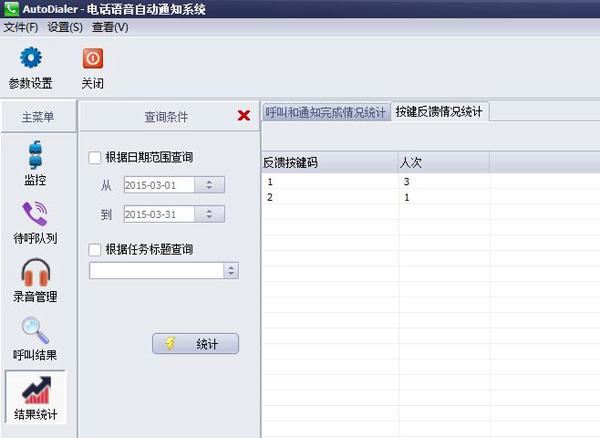The width and height of the screenshot is (600, 438).
Task: Enable 根据日期范围查询 checkbox
Action: click(x=95, y=157)
